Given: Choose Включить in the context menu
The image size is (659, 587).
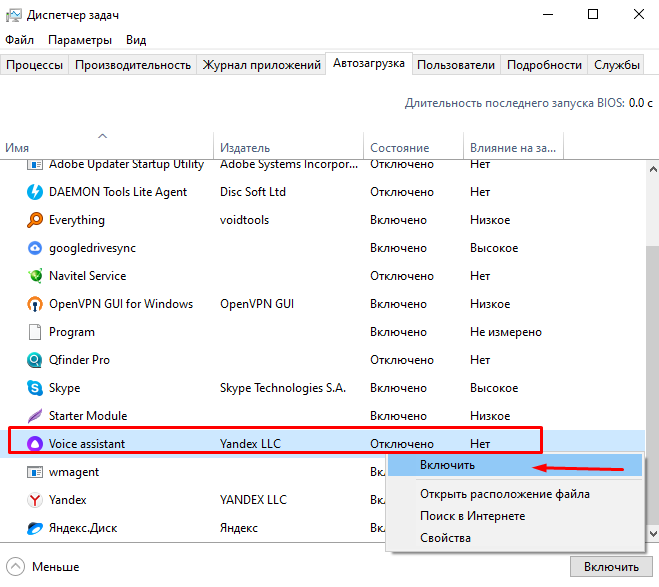Looking at the screenshot, I should click(x=515, y=465).
